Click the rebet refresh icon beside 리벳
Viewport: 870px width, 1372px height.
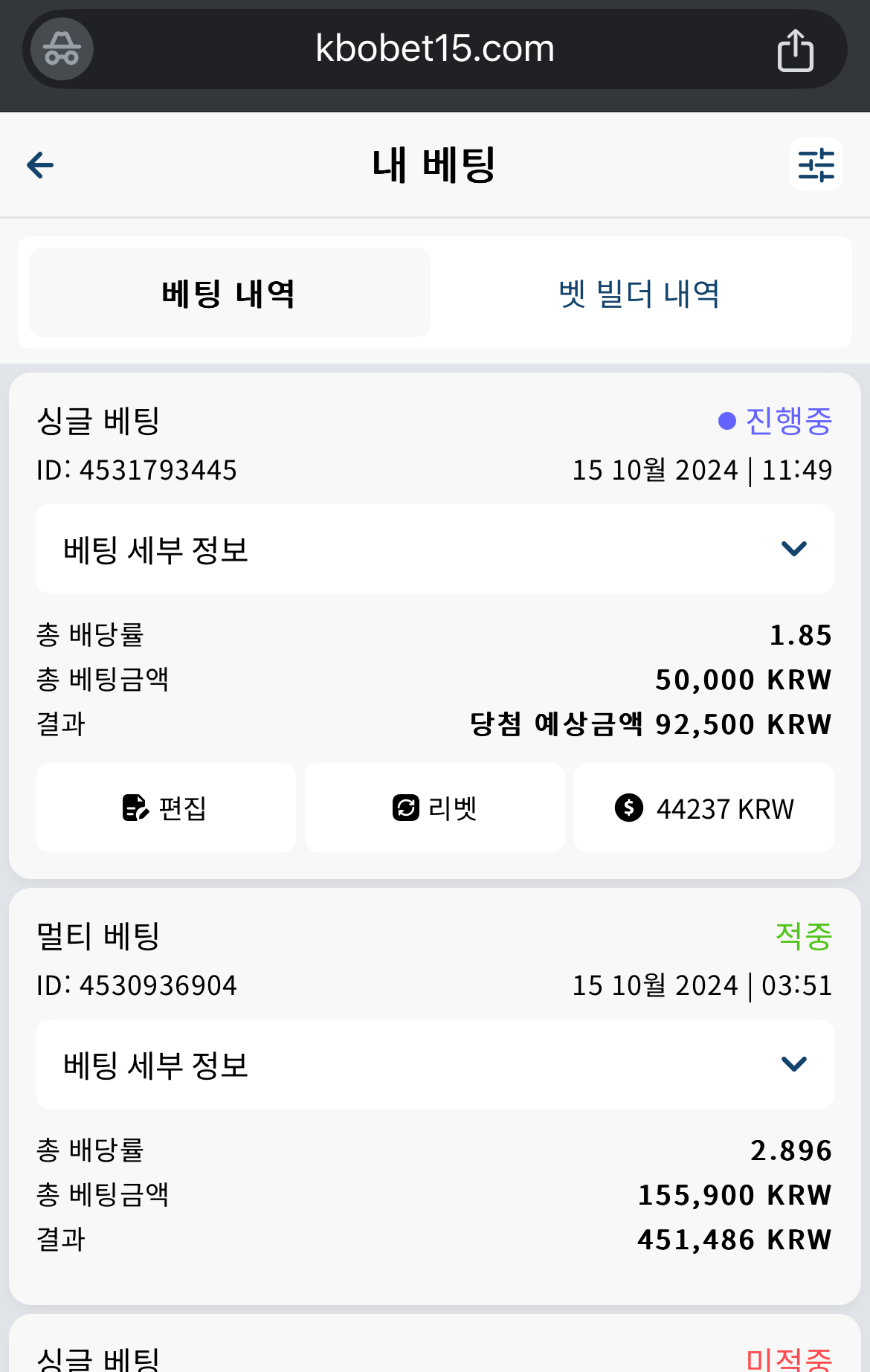[x=406, y=808]
